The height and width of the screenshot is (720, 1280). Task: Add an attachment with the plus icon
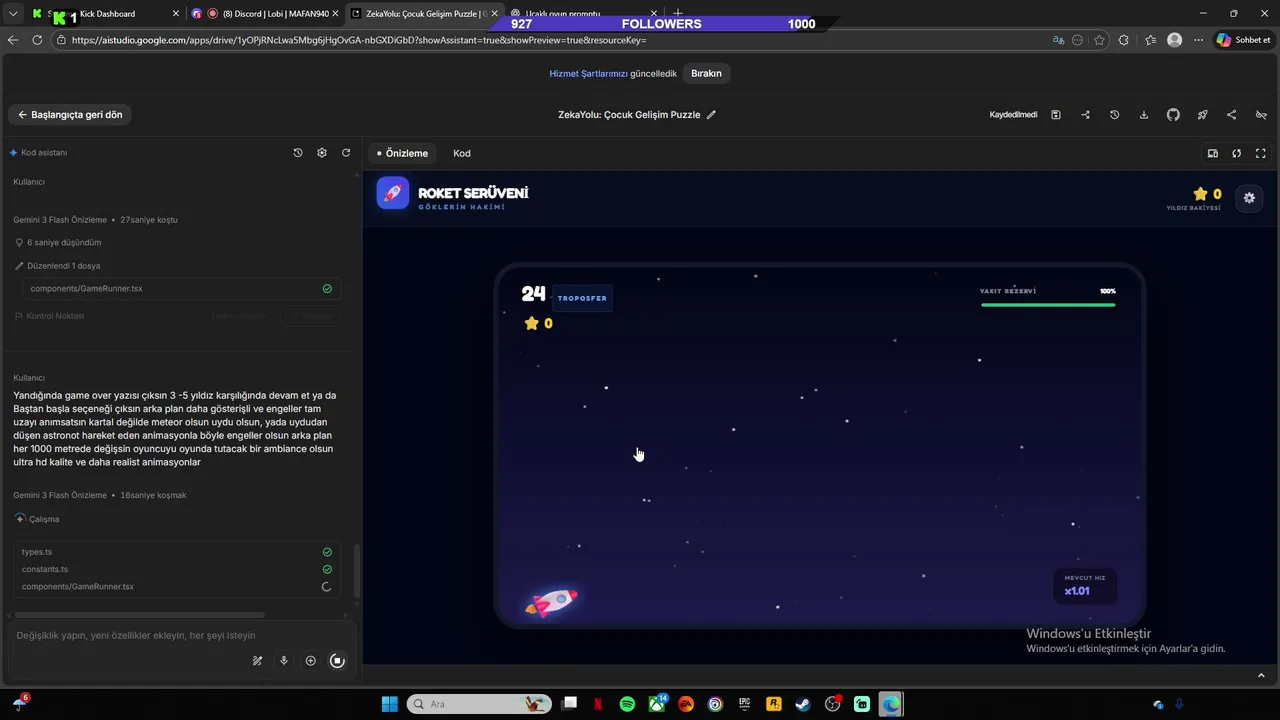click(x=311, y=661)
